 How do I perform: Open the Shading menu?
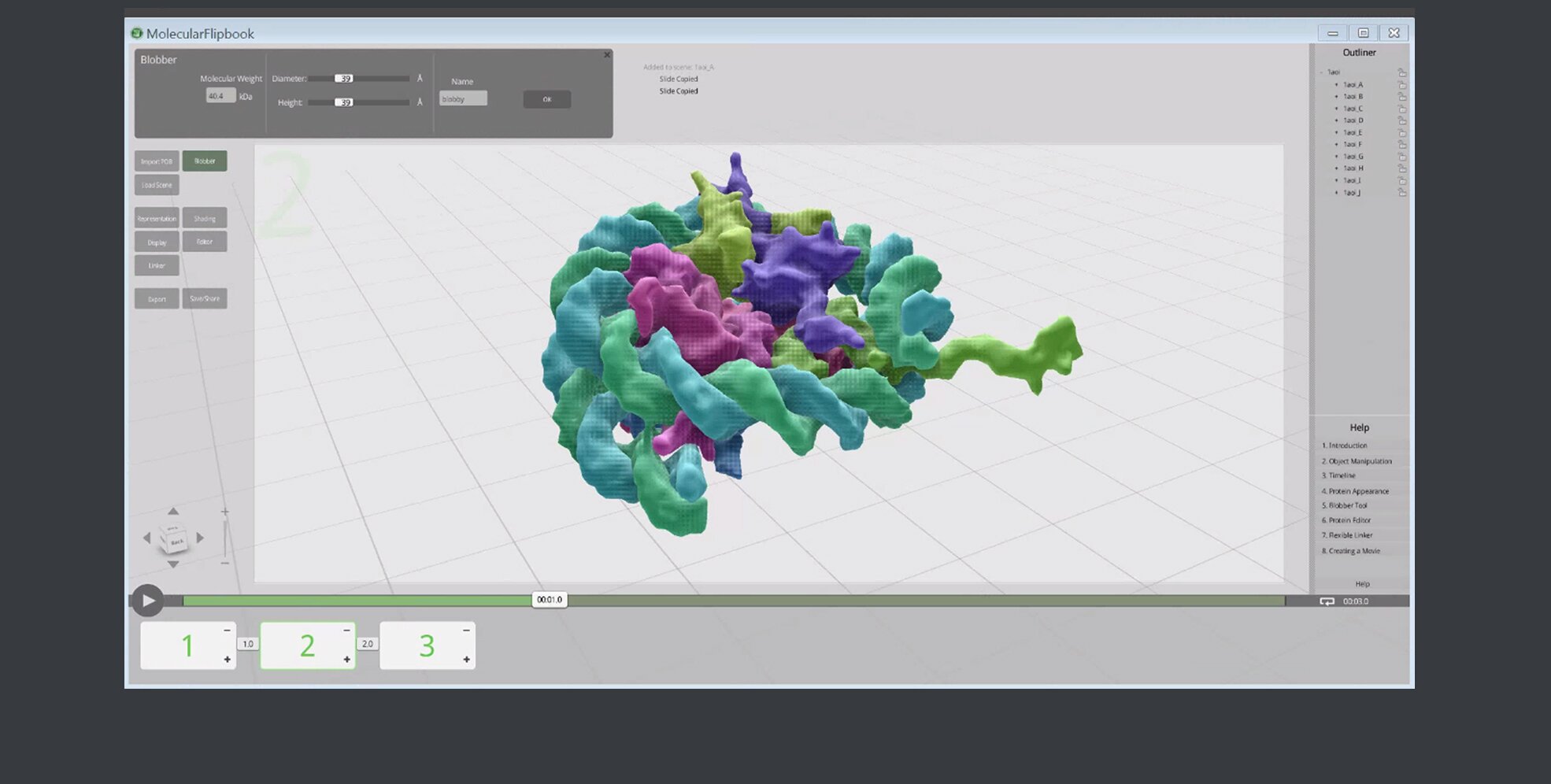[x=205, y=218]
